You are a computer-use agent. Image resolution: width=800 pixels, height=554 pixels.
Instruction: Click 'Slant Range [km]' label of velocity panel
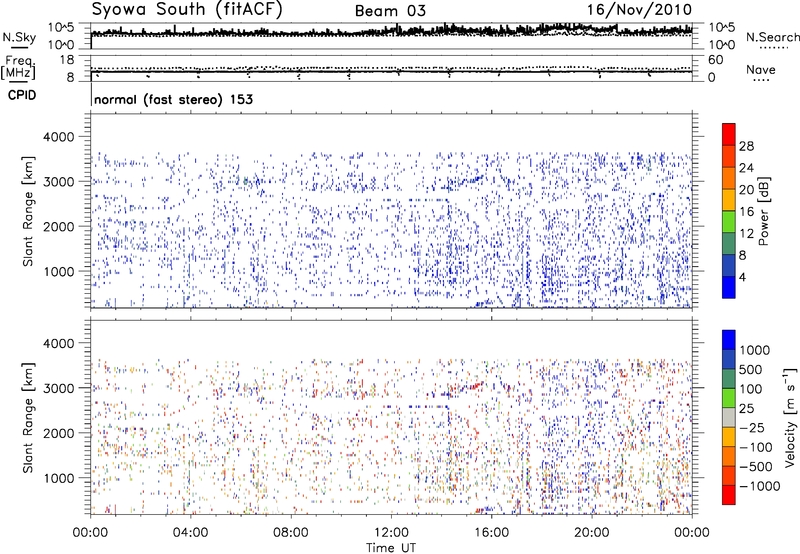(x=28, y=418)
